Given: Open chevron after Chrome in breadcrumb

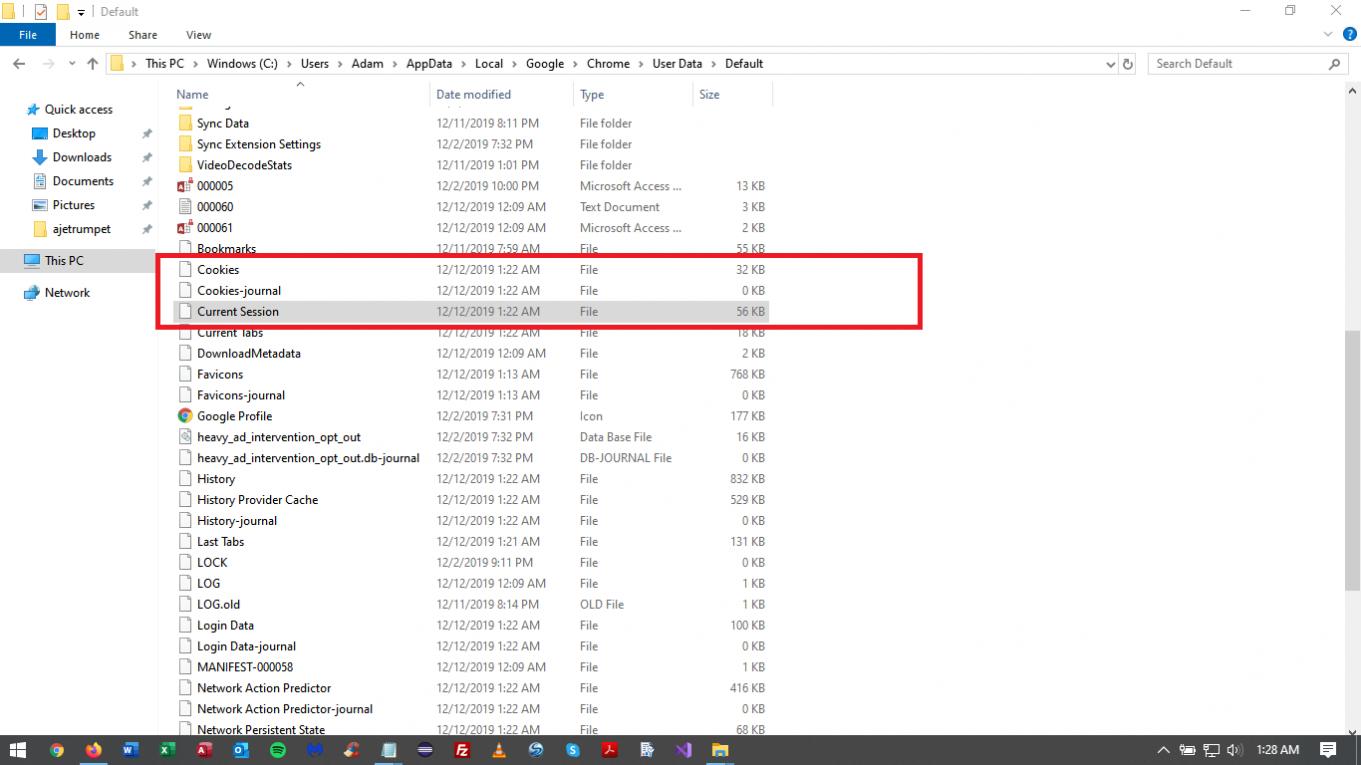Looking at the screenshot, I should [641, 63].
